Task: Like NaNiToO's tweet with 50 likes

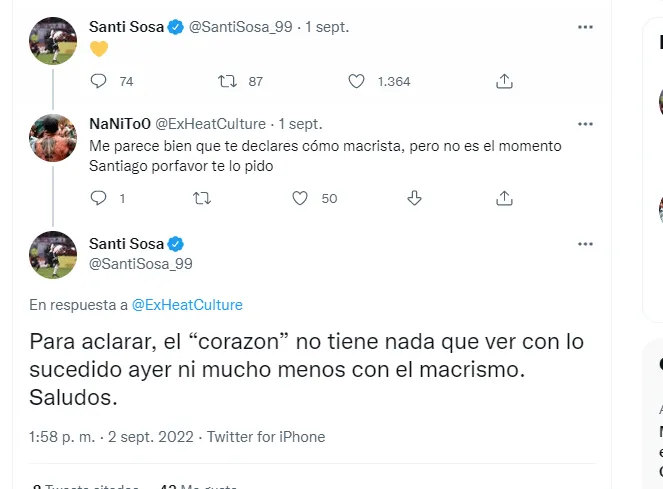Action: click(300, 198)
